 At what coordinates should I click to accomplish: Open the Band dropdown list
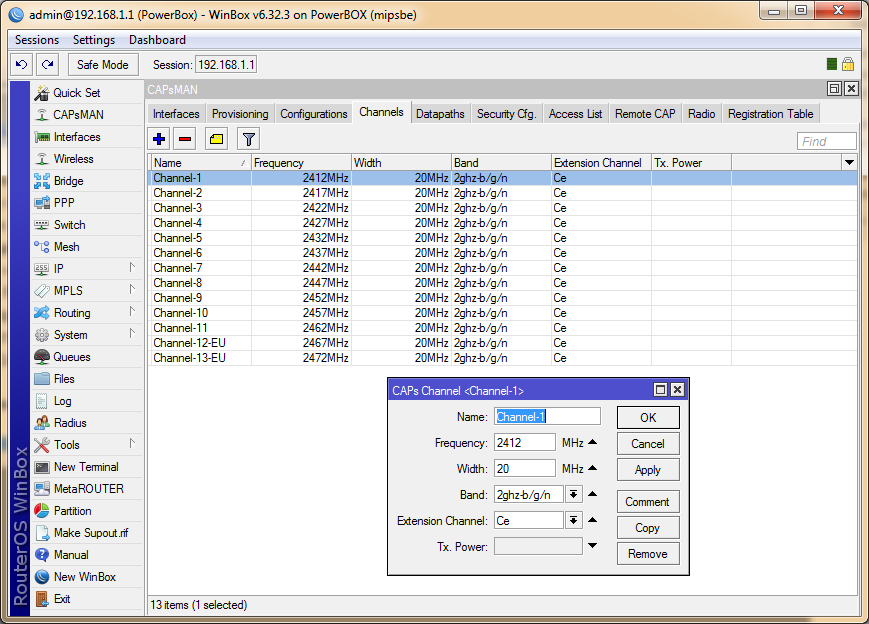pos(574,494)
